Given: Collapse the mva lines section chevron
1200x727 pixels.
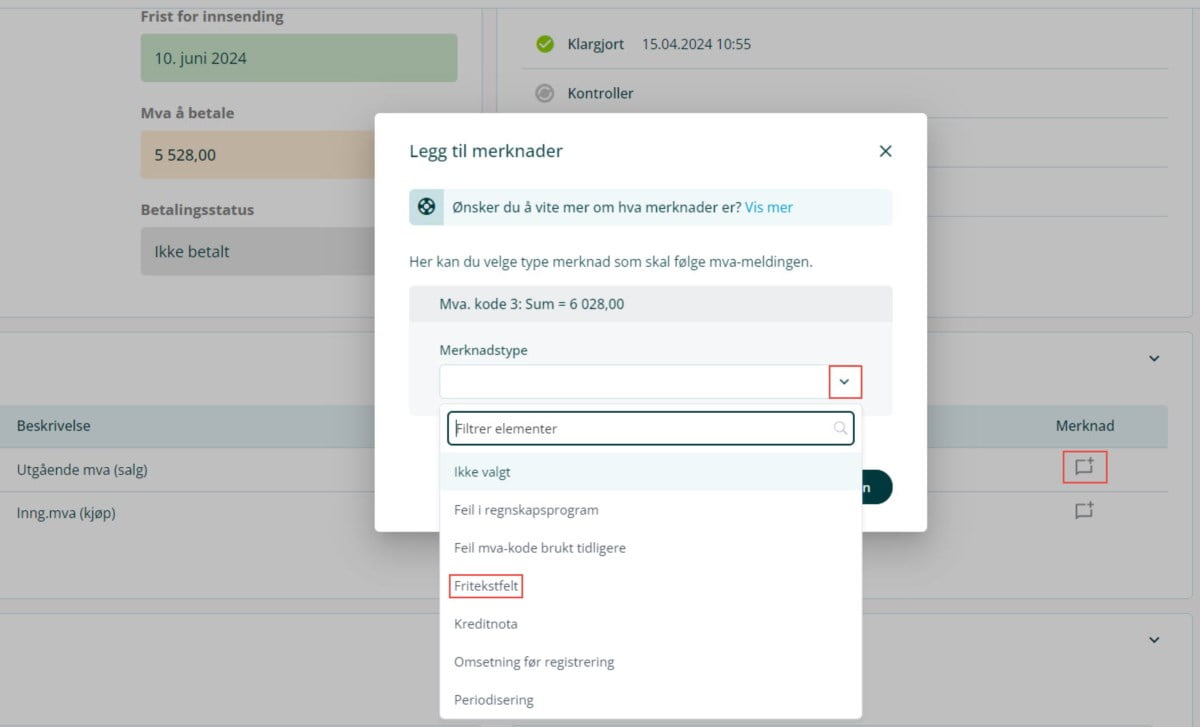Looking at the screenshot, I should pyautogui.click(x=1154, y=358).
